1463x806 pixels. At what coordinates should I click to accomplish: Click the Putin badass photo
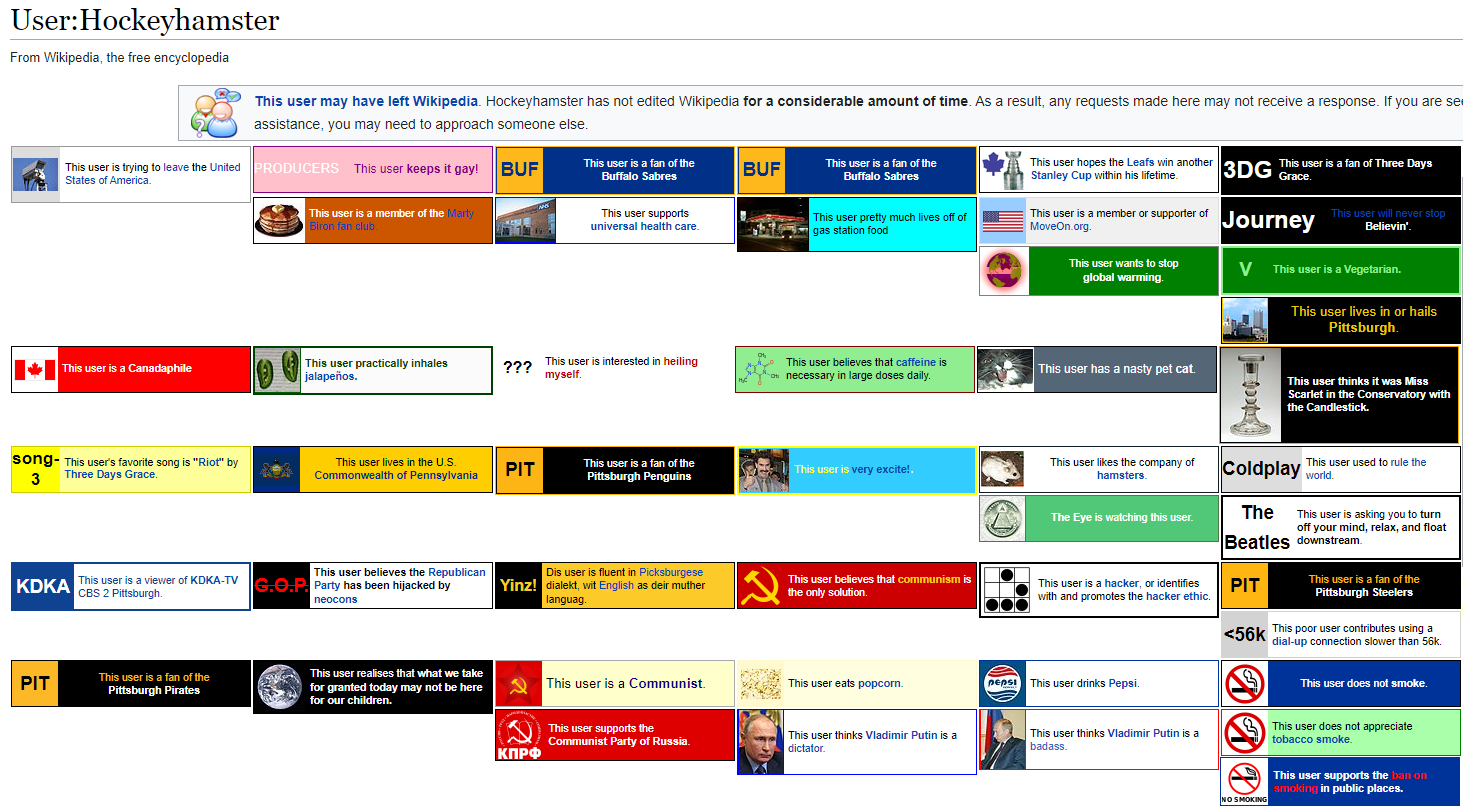[x=1002, y=740]
